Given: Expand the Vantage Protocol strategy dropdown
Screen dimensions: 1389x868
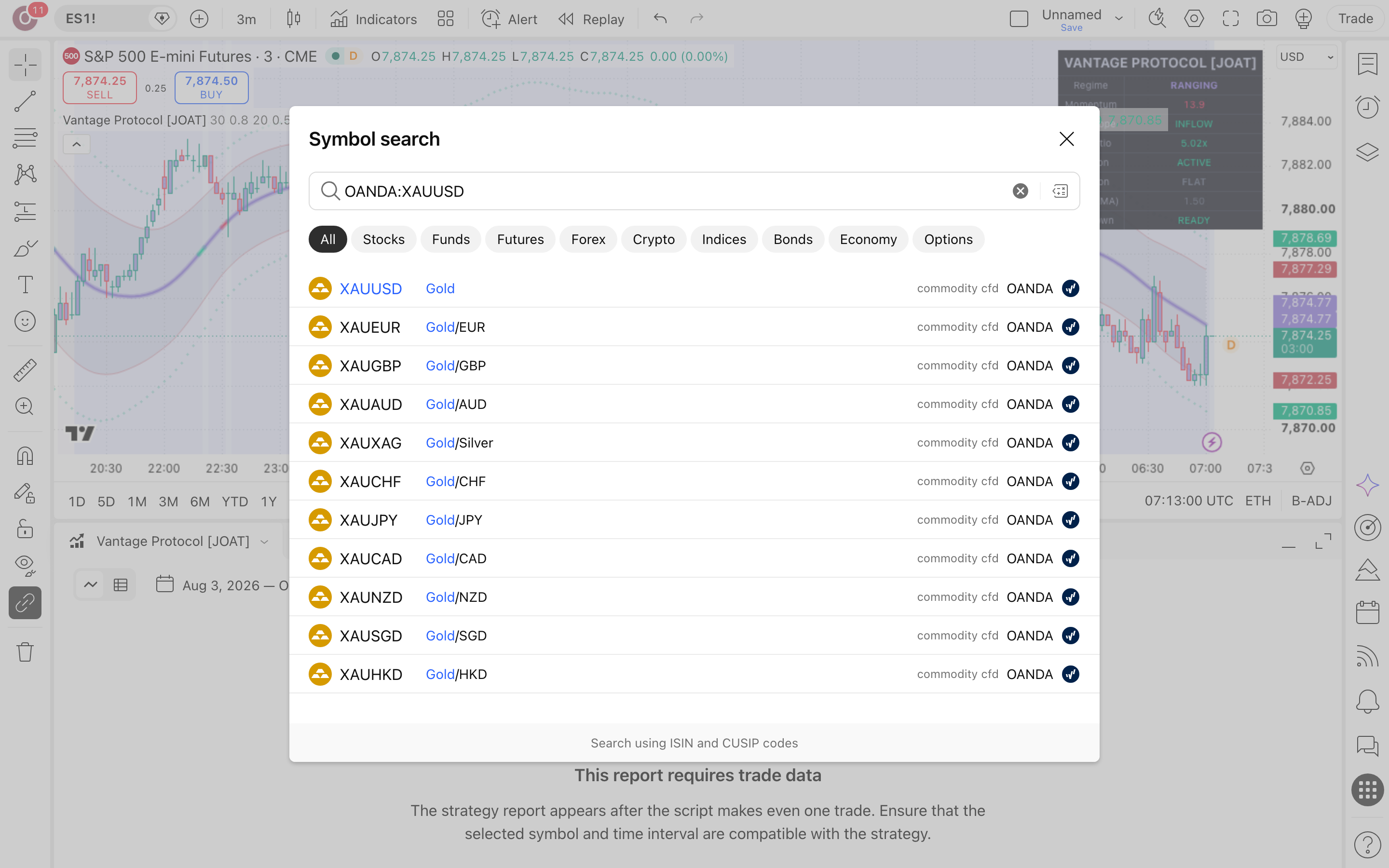Looking at the screenshot, I should click(x=264, y=542).
